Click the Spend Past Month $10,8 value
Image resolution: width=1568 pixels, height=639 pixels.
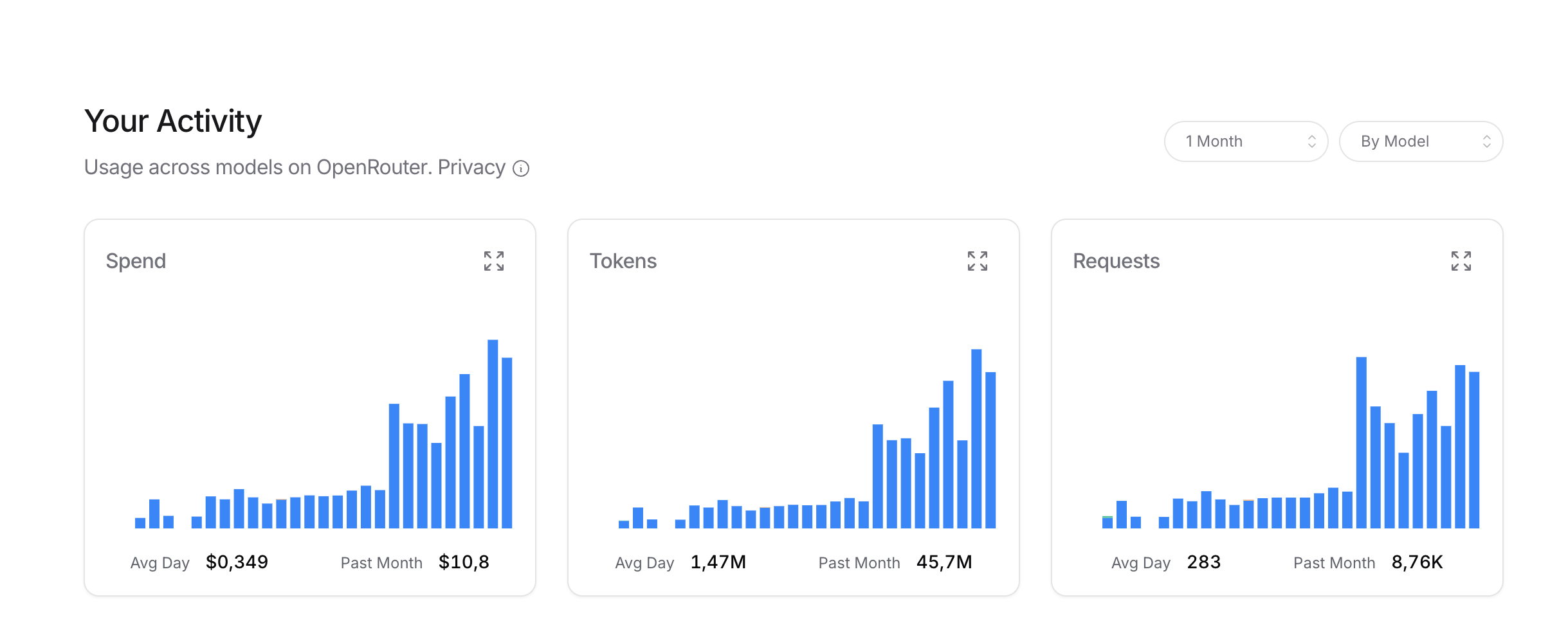pos(464,562)
